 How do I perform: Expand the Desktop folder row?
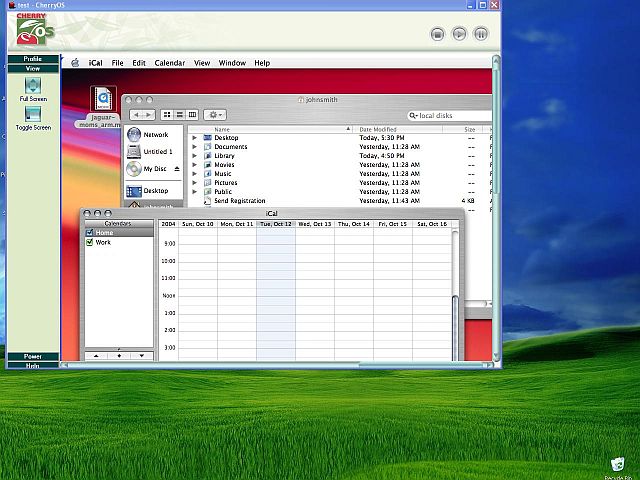pyautogui.click(x=195, y=138)
